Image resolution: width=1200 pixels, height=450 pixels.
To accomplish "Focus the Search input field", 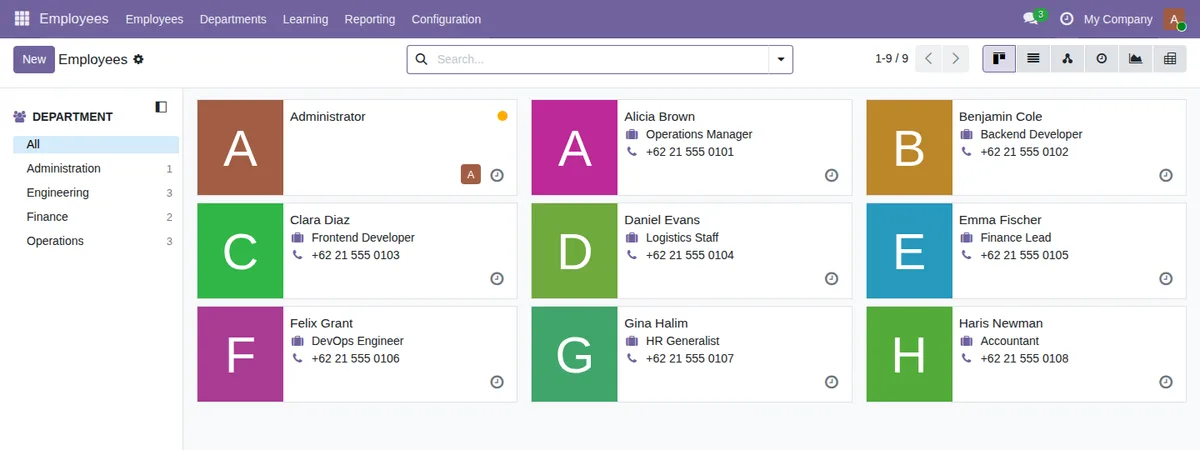I will pyautogui.click(x=600, y=59).
